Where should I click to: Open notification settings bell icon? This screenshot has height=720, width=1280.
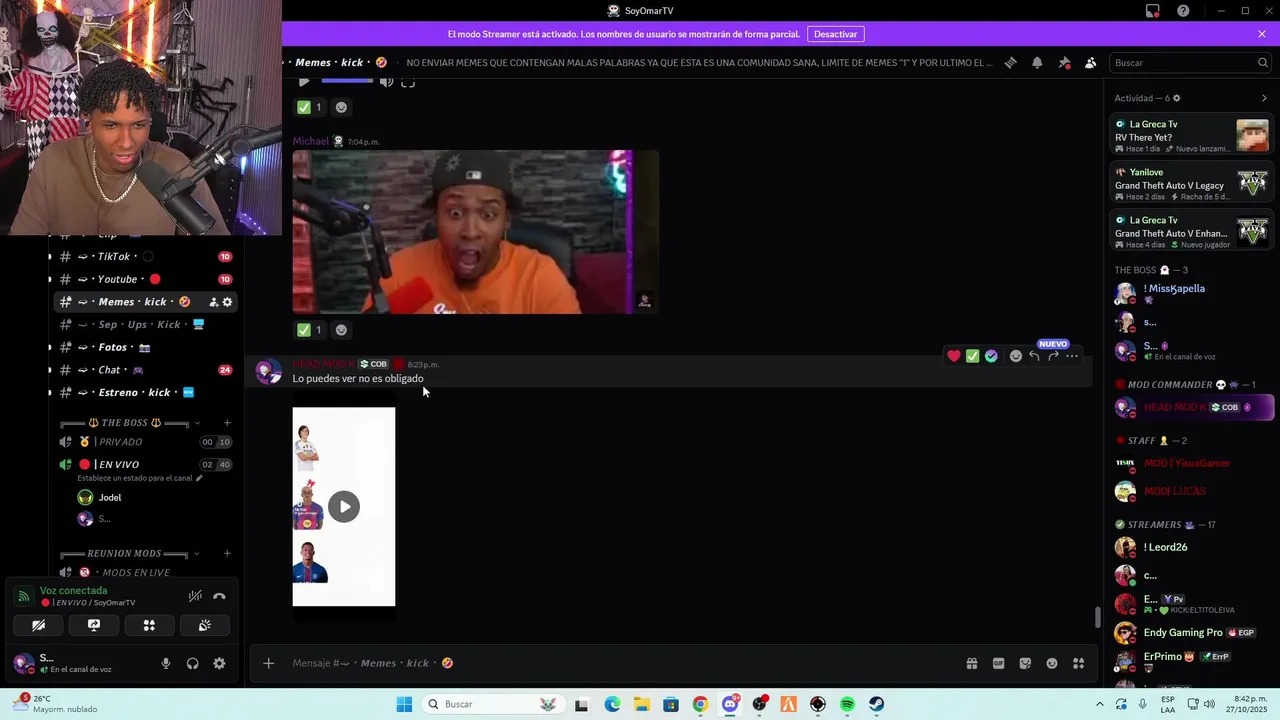(1037, 63)
